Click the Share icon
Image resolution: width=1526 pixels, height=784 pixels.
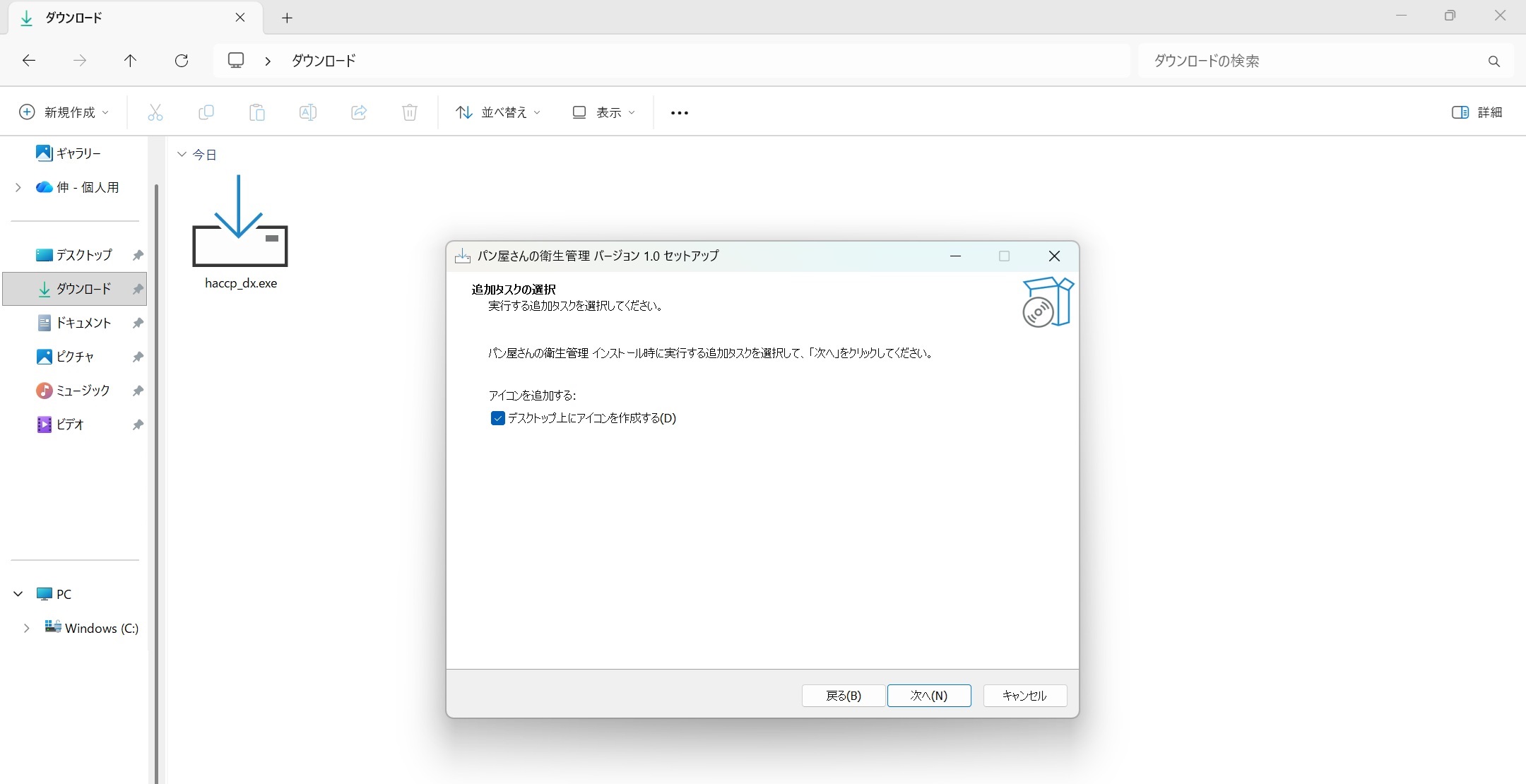point(359,112)
